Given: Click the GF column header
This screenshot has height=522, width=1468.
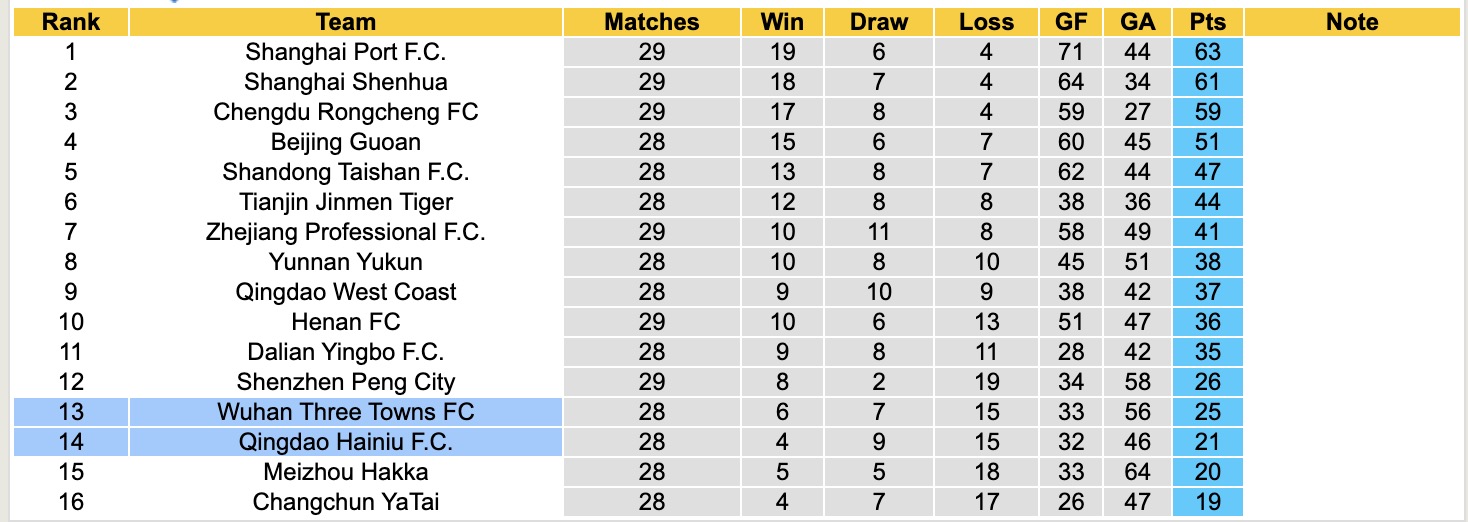Looking at the screenshot, I should [1071, 22].
